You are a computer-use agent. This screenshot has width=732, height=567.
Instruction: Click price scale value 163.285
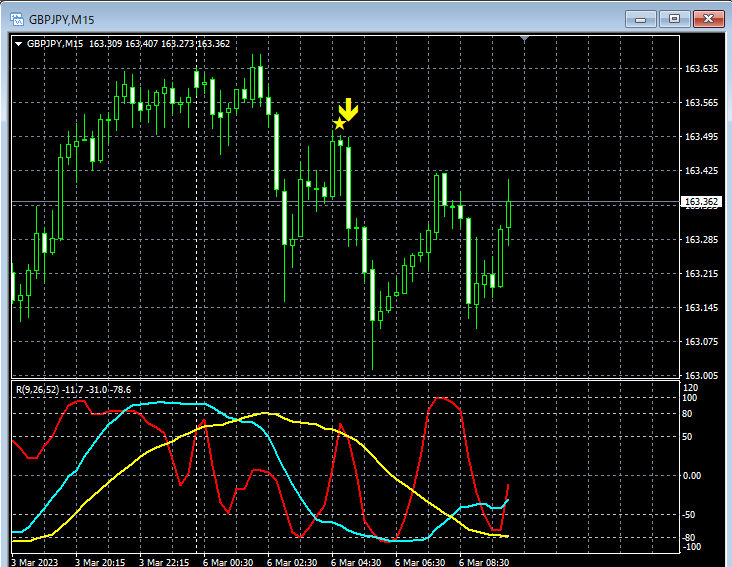coord(701,239)
